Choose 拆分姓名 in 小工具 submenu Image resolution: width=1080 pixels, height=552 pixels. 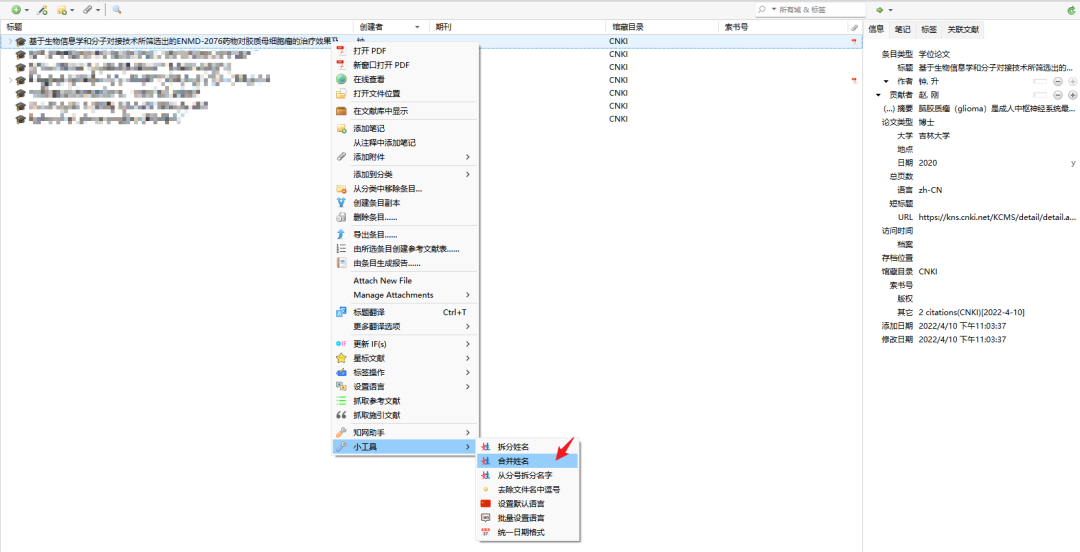coord(528,447)
